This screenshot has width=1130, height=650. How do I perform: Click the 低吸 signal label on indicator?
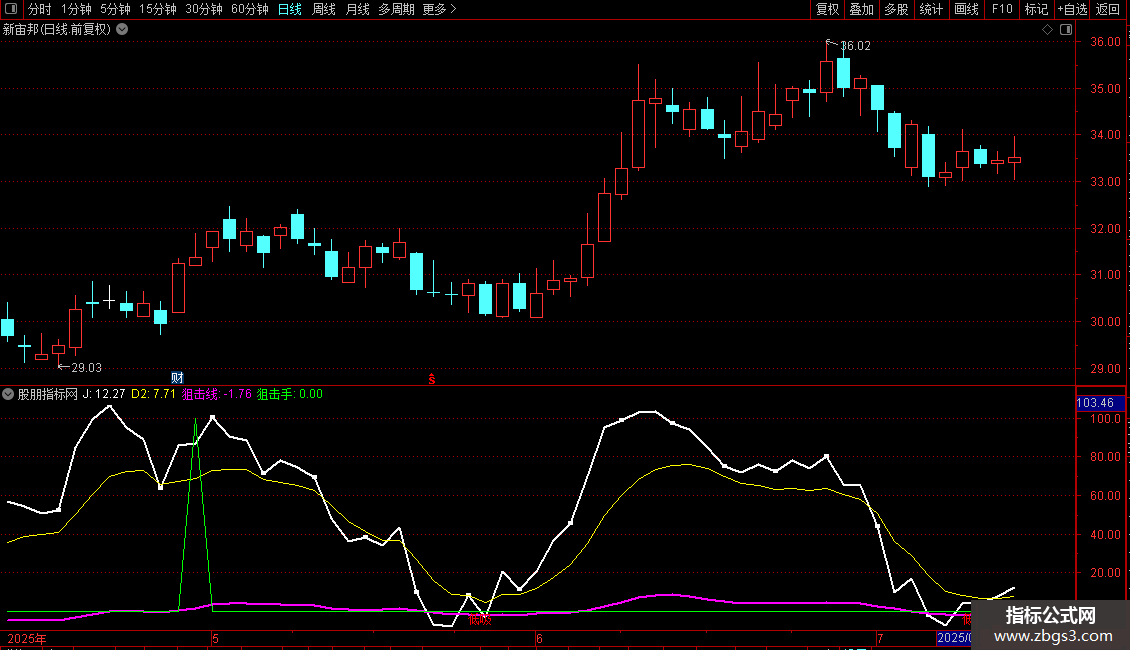(480, 619)
